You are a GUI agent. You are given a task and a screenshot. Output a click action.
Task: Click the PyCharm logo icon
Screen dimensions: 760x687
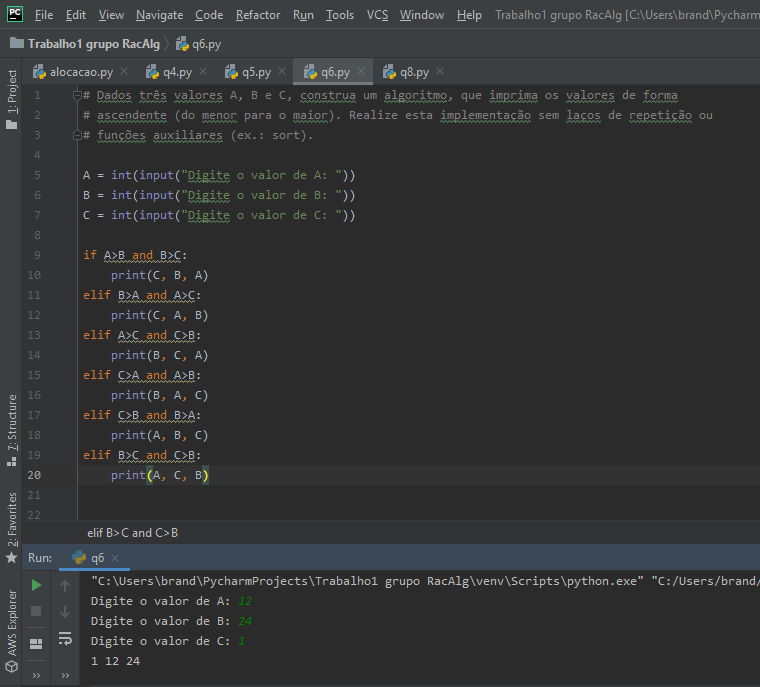point(15,14)
